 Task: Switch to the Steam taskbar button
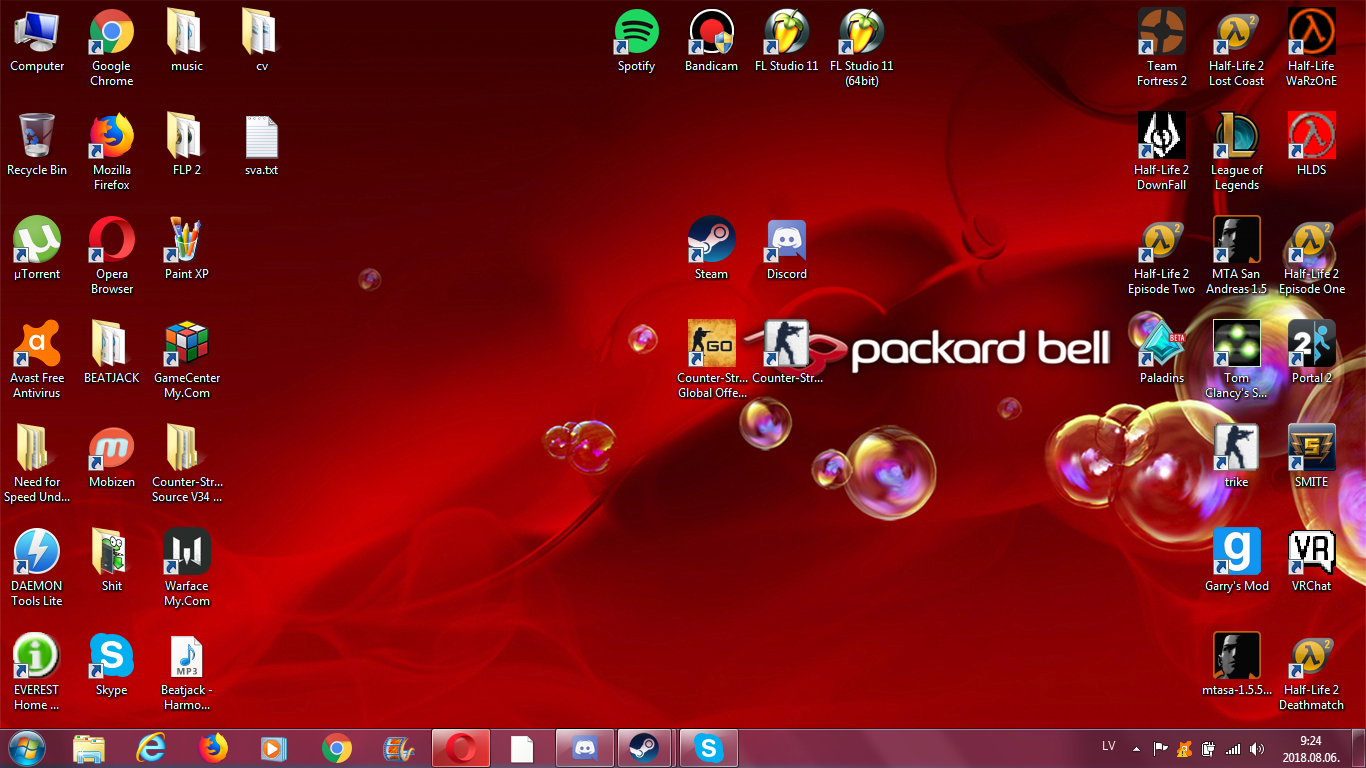click(643, 748)
